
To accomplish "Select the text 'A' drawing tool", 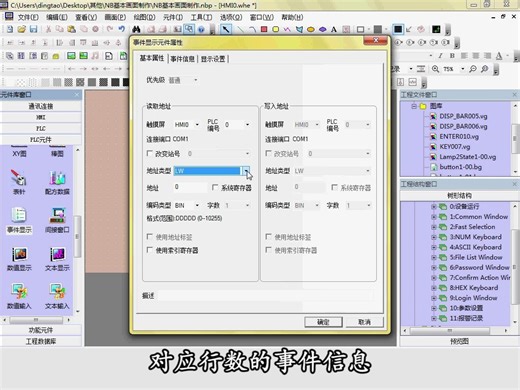I will coord(334,30).
